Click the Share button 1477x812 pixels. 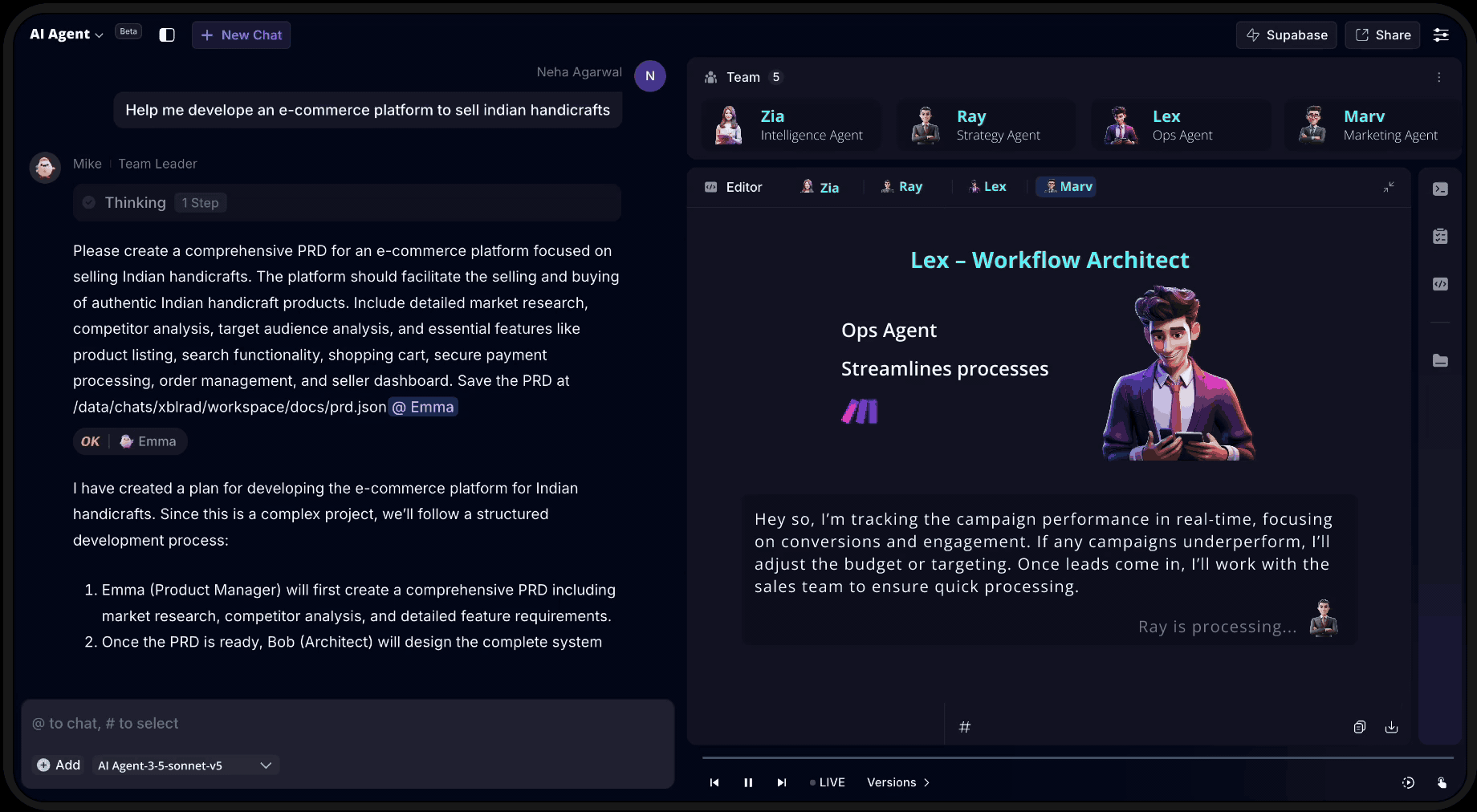pyautogui.click(x=1382, y=35)
